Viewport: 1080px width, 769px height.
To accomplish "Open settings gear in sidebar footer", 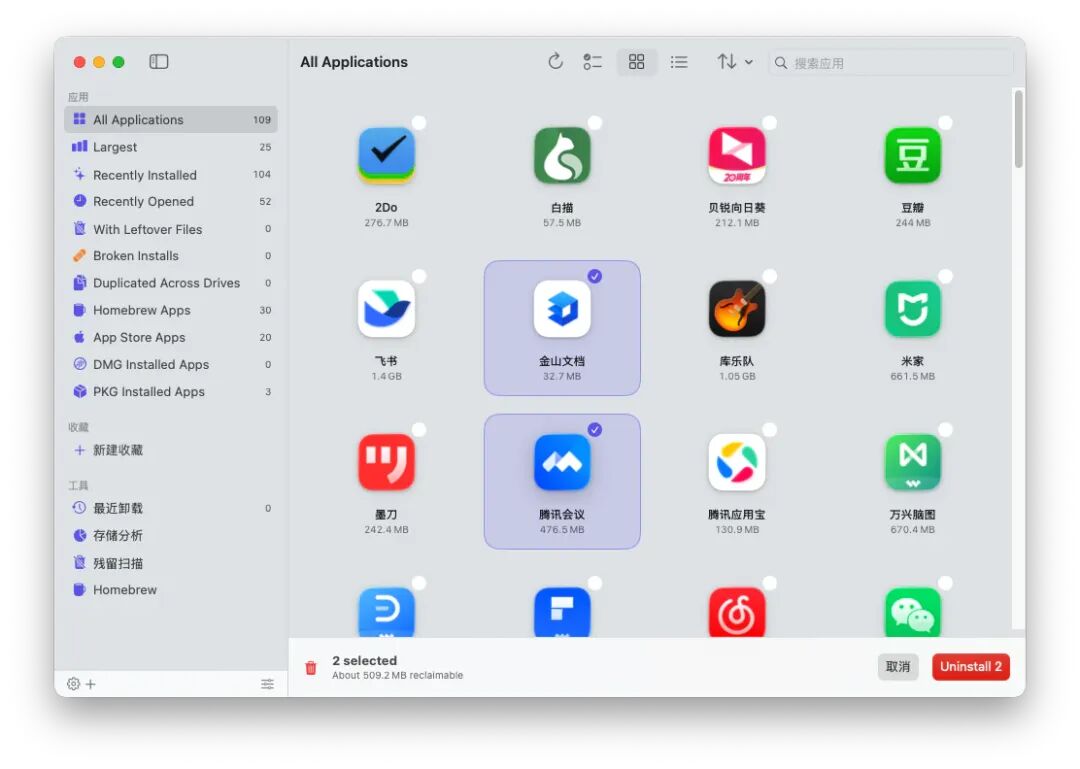I will 73,684.
